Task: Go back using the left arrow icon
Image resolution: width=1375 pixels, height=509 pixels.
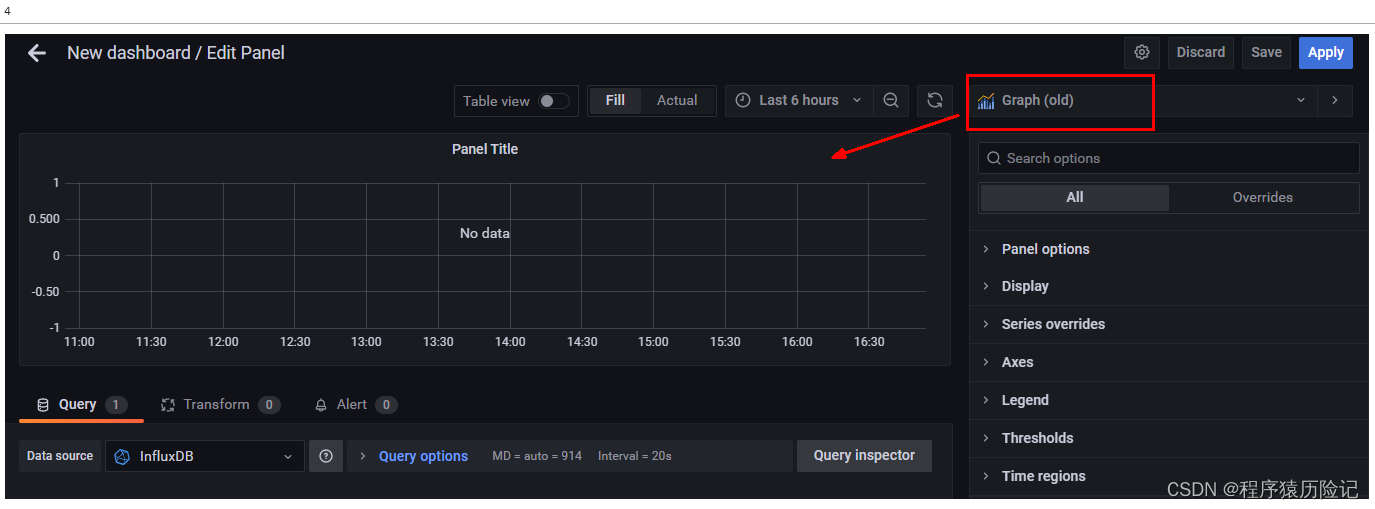Action: (37, 53)
